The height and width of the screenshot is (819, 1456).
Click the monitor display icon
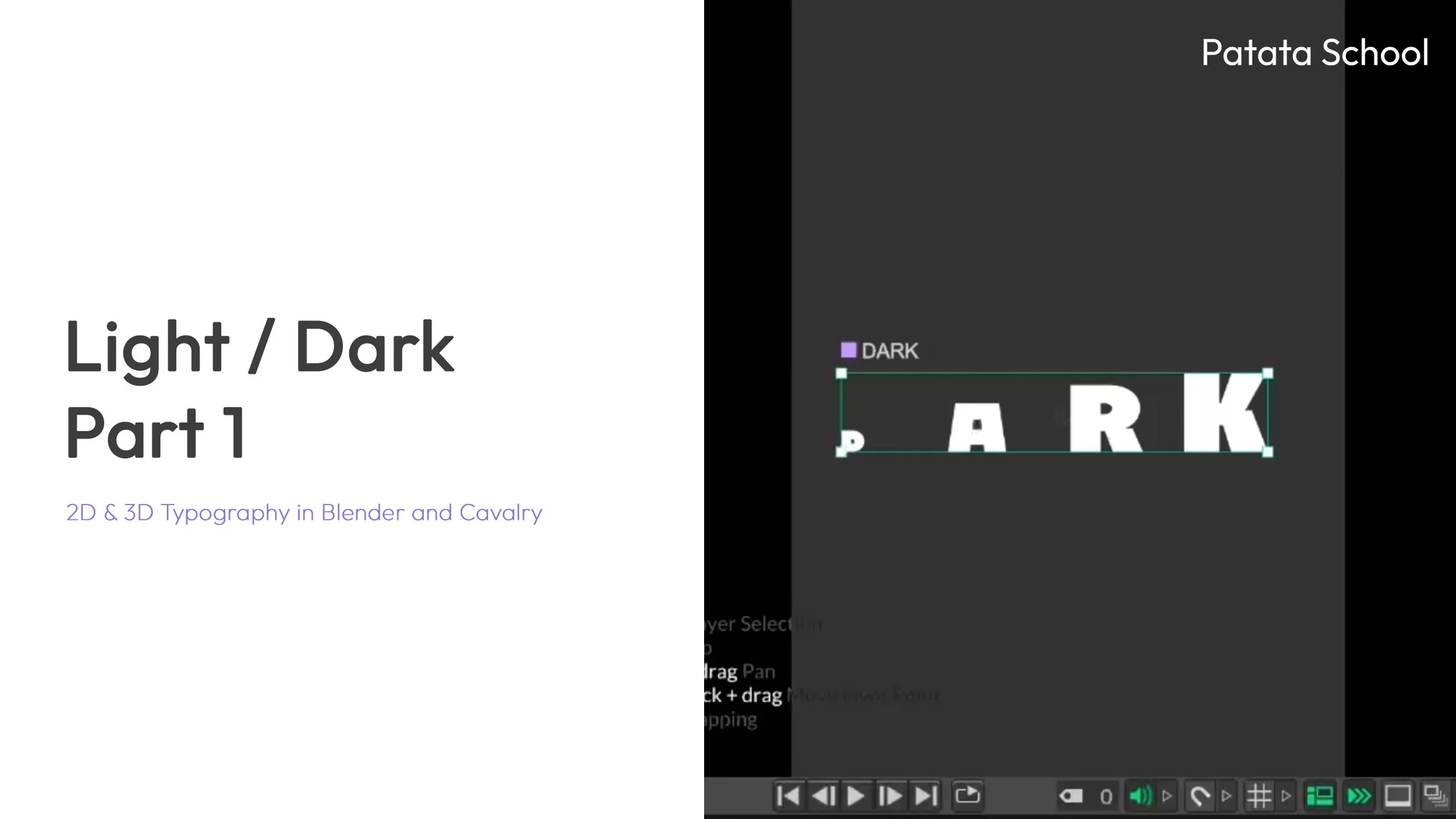coord(1397,796)
